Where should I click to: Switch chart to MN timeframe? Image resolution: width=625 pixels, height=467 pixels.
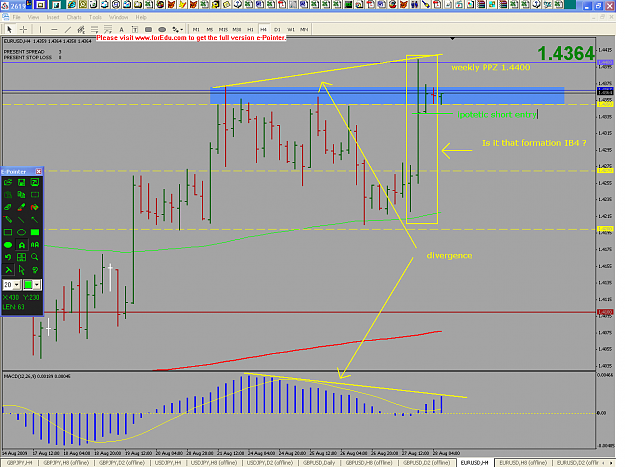pyautogui.click(x=304, y=29)
